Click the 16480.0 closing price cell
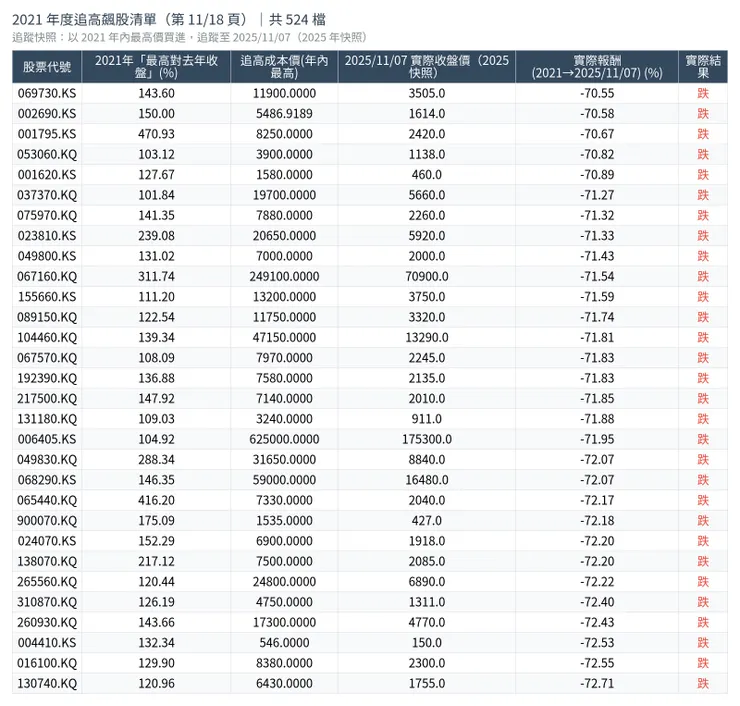The image size is (740, 706). point(427,480)
